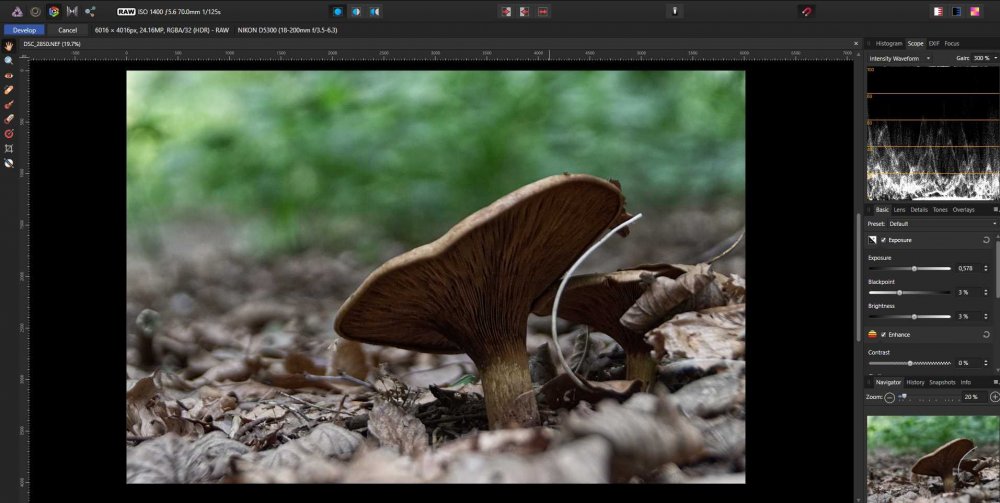Select the View (hand) tool
Viewport: 1000px width, 503px height.
(9, 46)
